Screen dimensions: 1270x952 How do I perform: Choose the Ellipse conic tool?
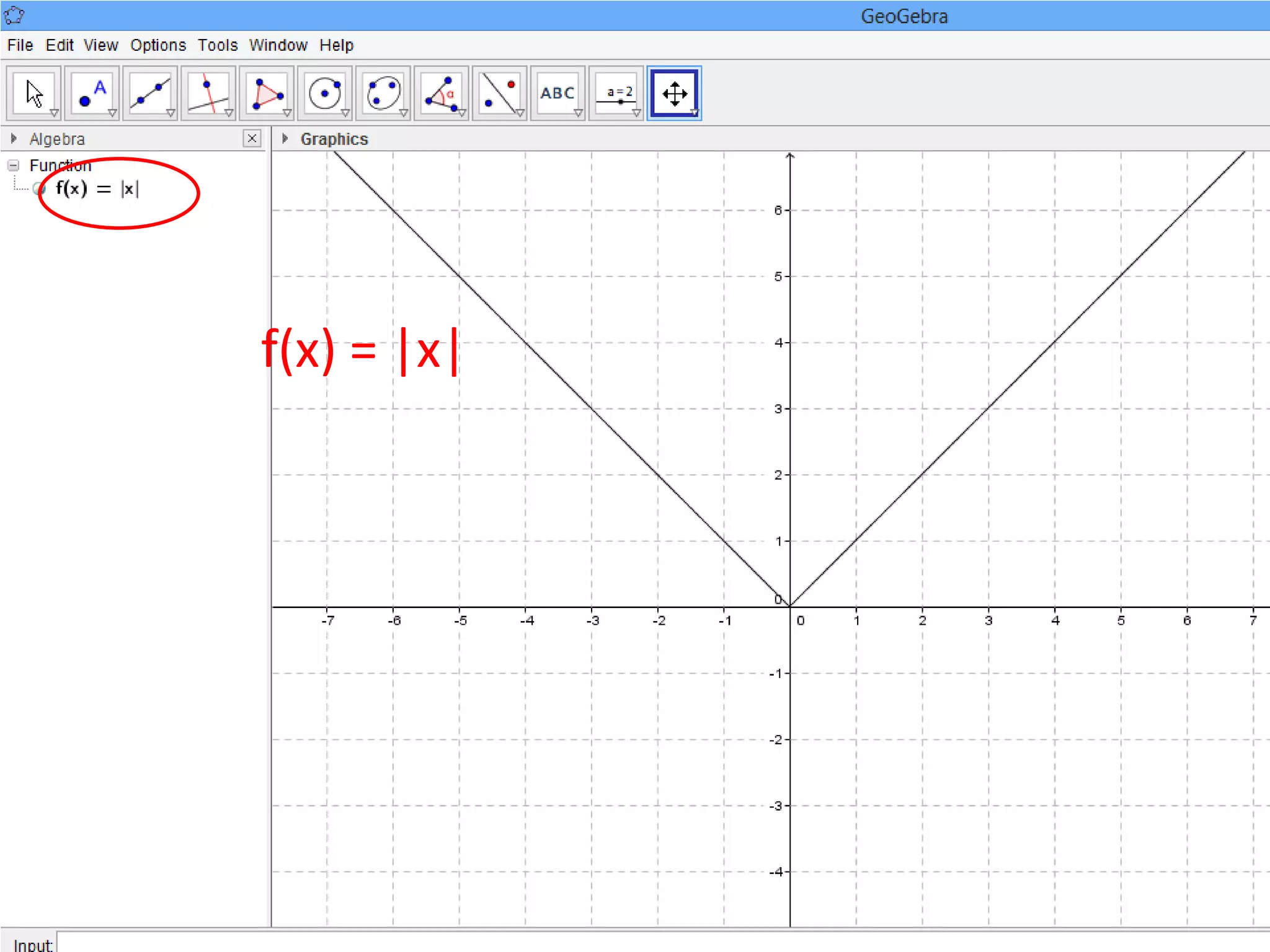(383, 93)
